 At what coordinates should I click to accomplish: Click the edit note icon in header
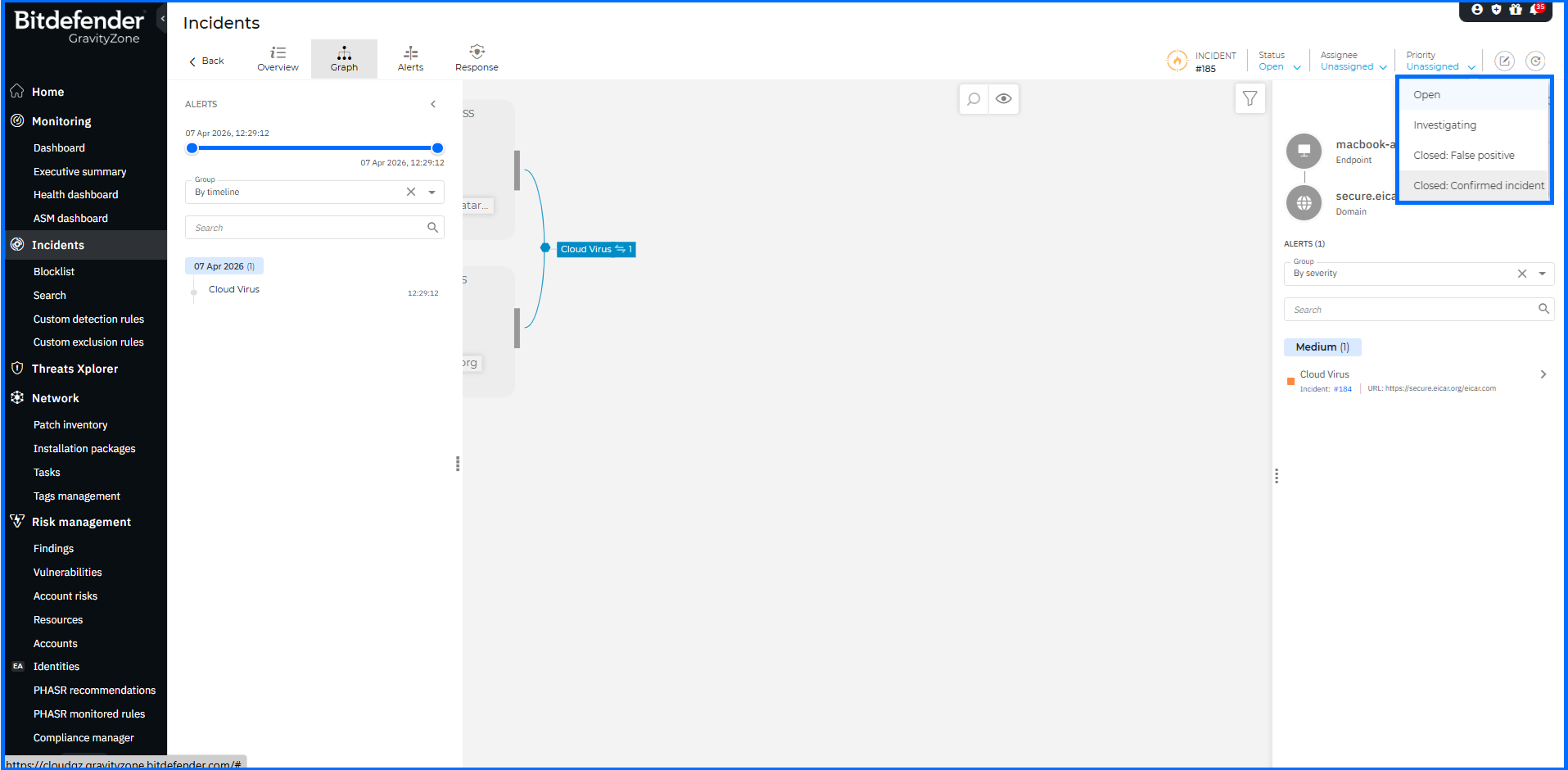pos(1504,61)
